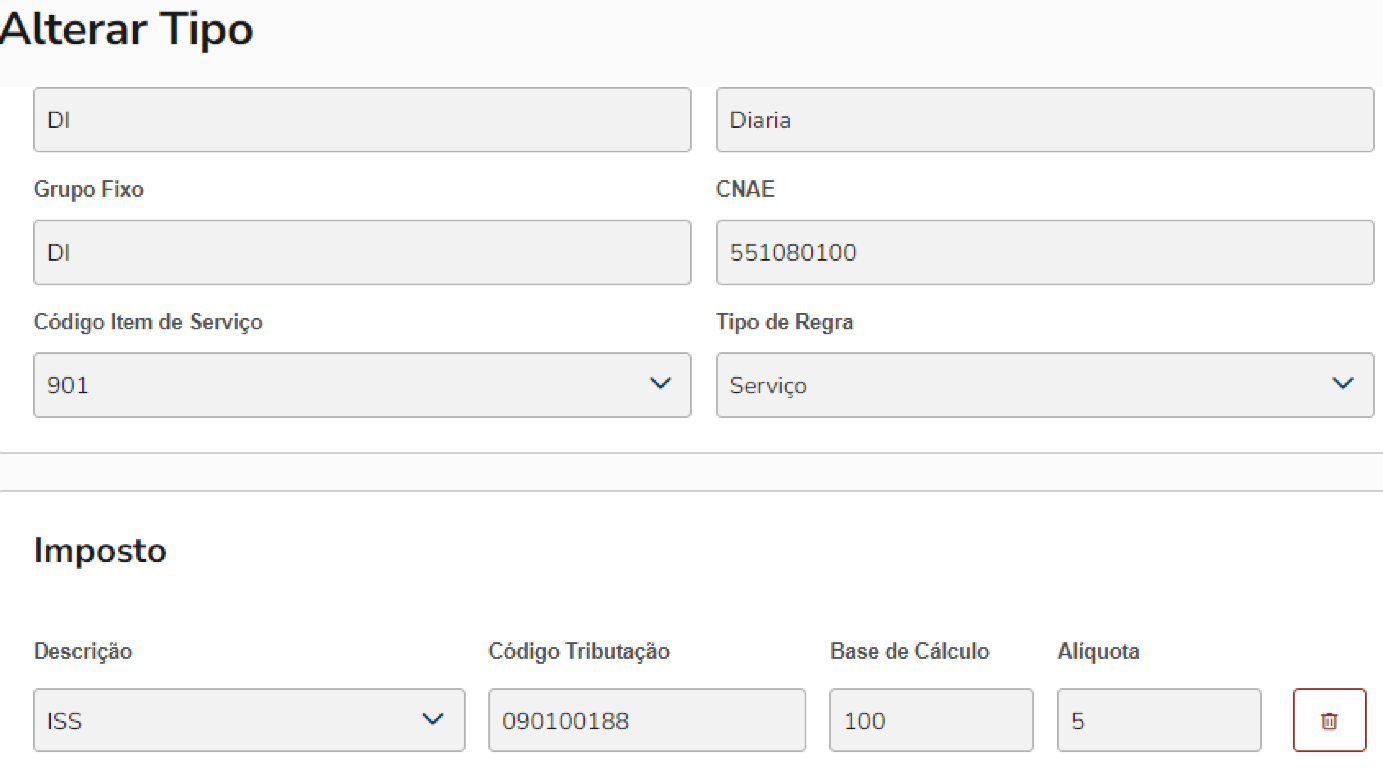The height and width of the screenshot is (768, 1383).
Task: Open the Código Item de Serviço dropdown
Action: [x=362, y=384]
